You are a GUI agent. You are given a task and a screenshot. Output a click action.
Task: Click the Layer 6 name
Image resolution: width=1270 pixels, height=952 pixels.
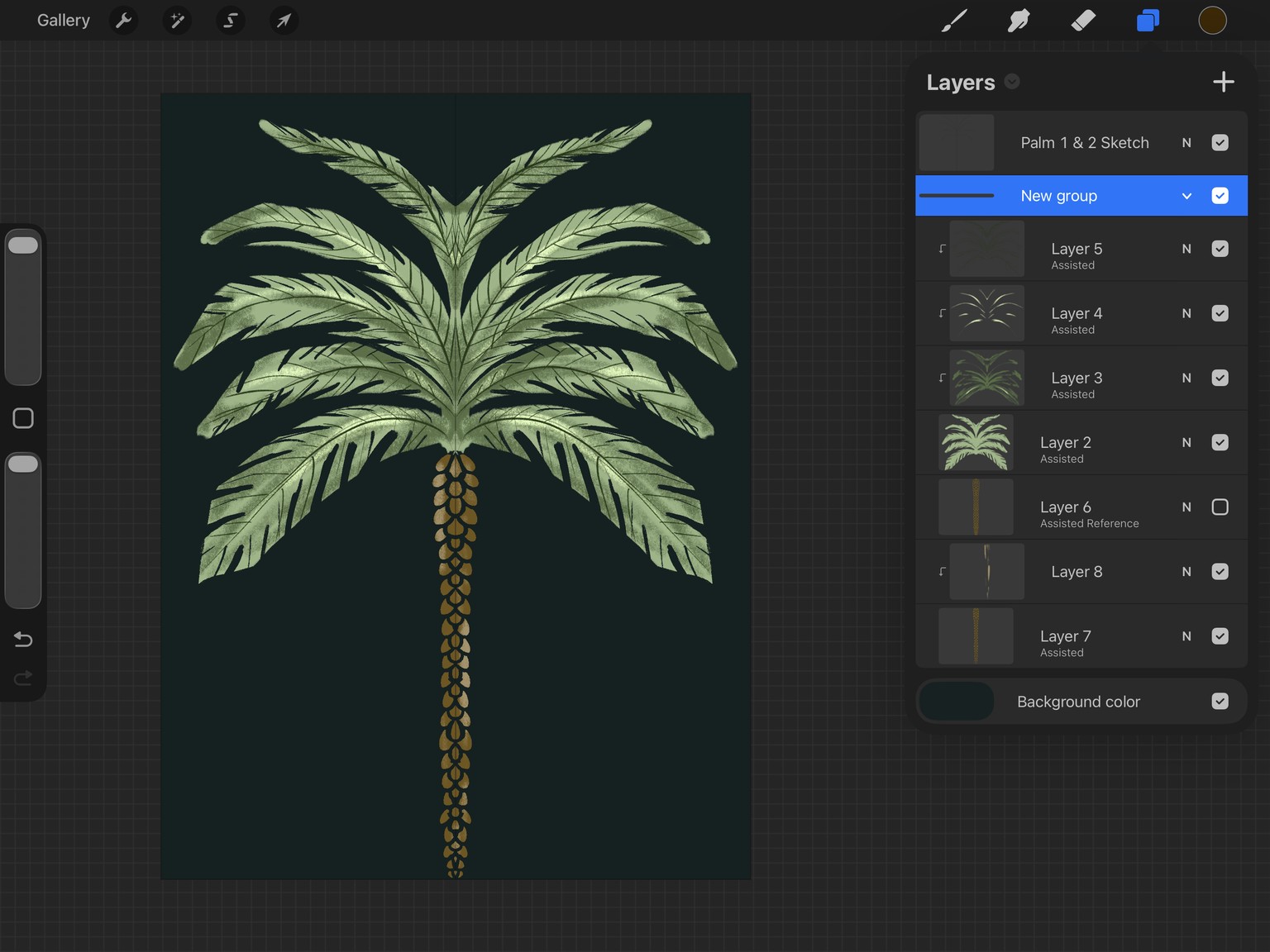pos(1065,507)
